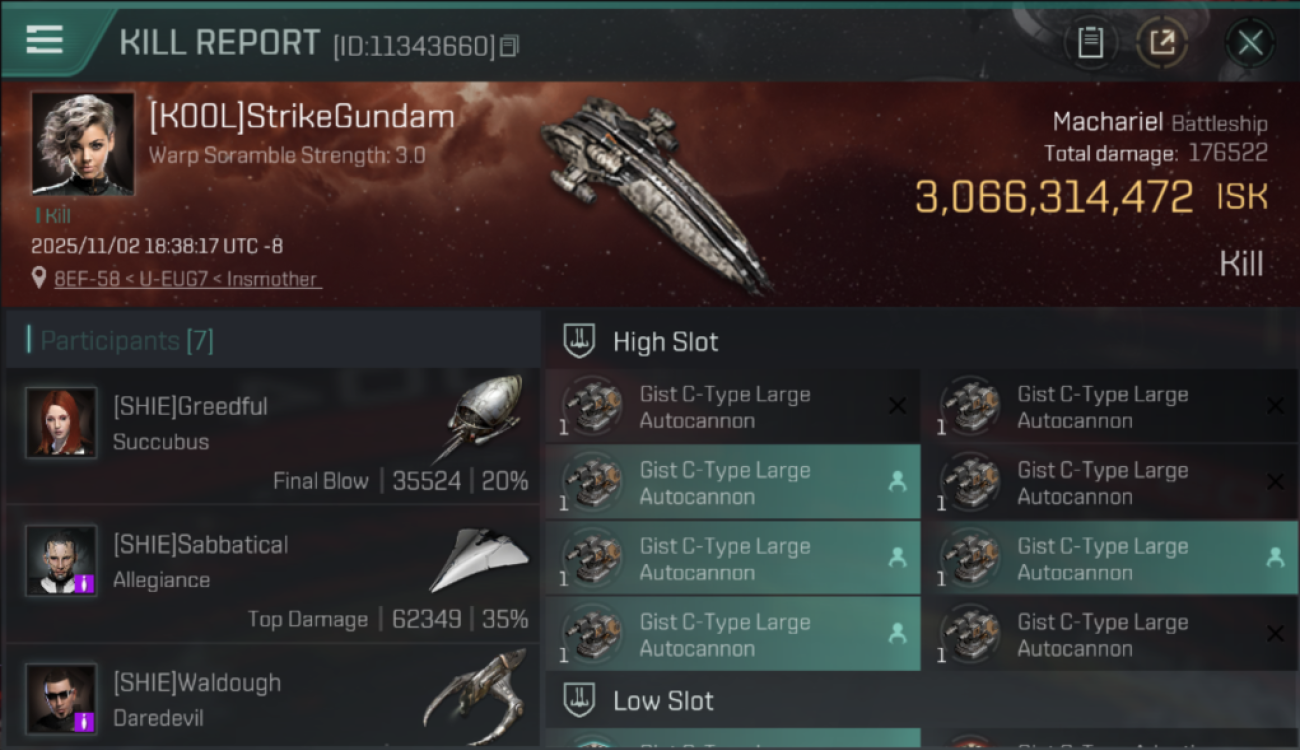Click the share kill report icon

pyautogui.click(x=1162, y=43)
